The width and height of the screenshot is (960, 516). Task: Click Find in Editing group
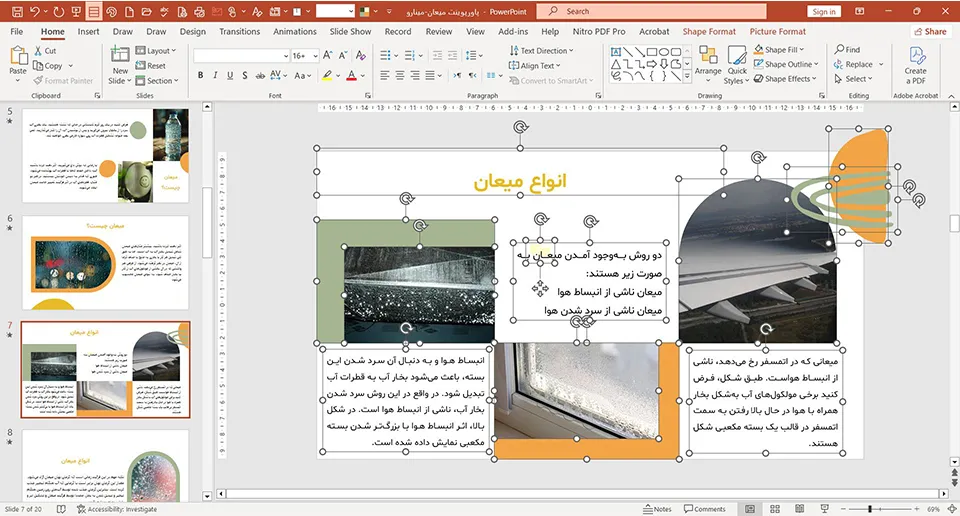tap(847, 50)
